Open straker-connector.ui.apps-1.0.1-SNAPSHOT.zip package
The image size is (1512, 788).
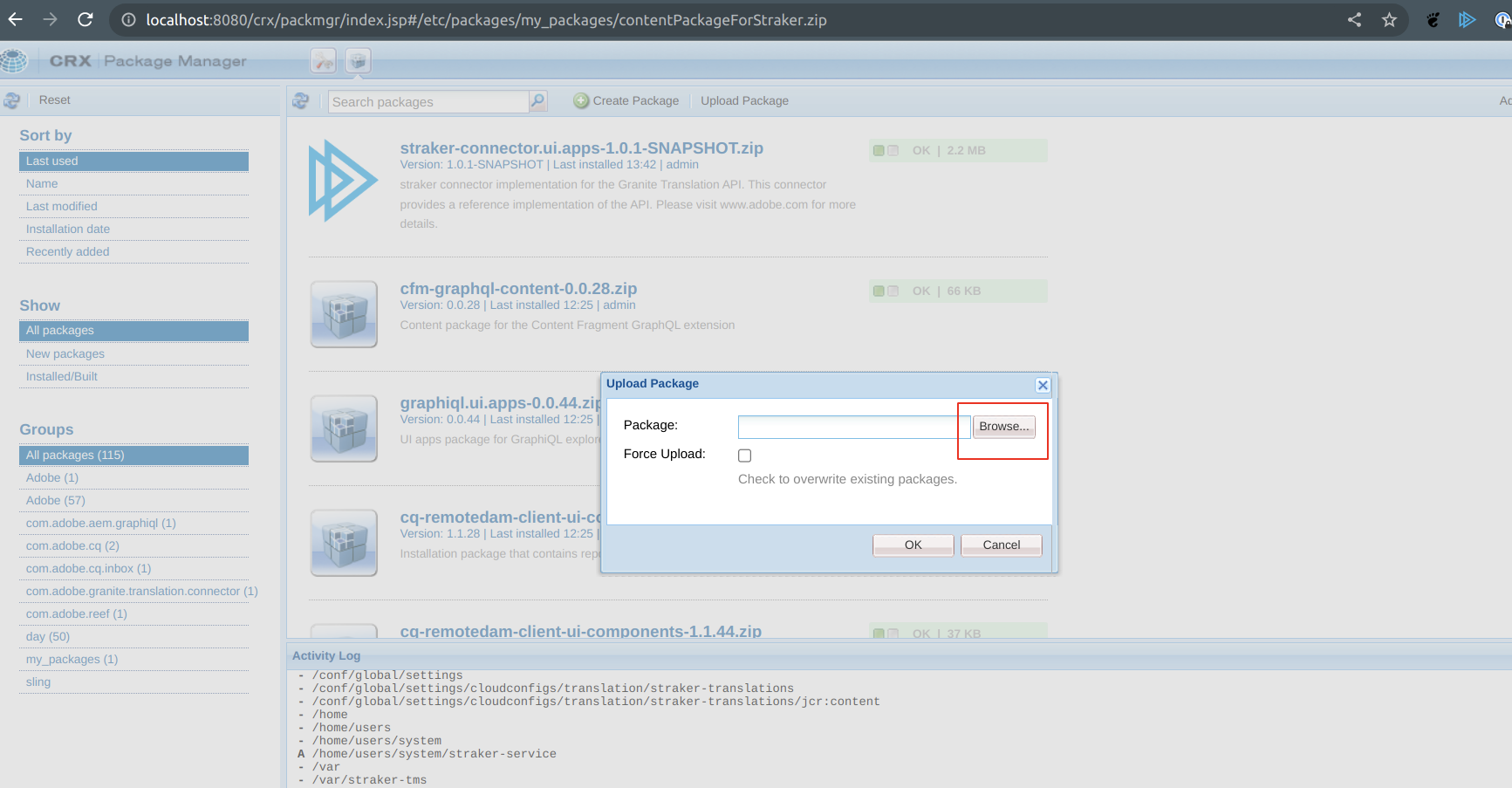581,148
